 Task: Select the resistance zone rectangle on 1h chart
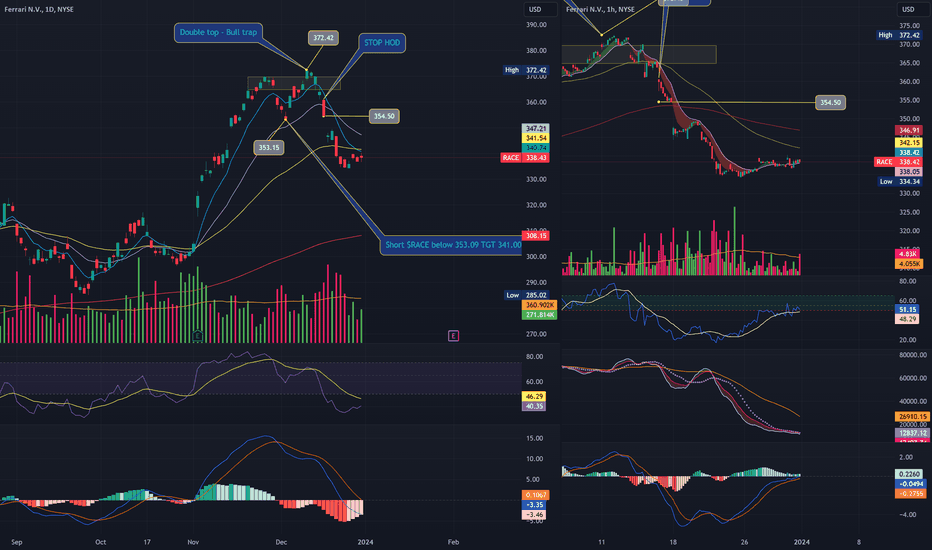tap(639, 54)
